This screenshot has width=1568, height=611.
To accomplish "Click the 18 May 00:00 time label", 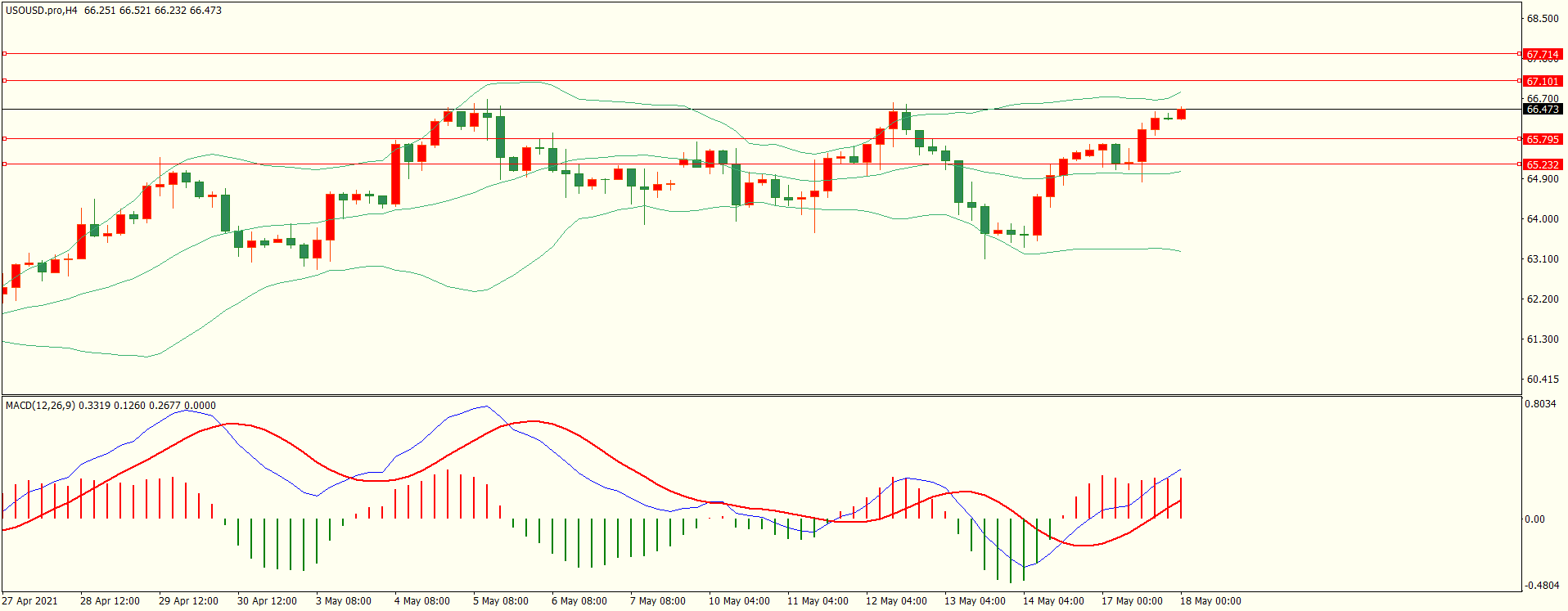I will coord(1210,601).
